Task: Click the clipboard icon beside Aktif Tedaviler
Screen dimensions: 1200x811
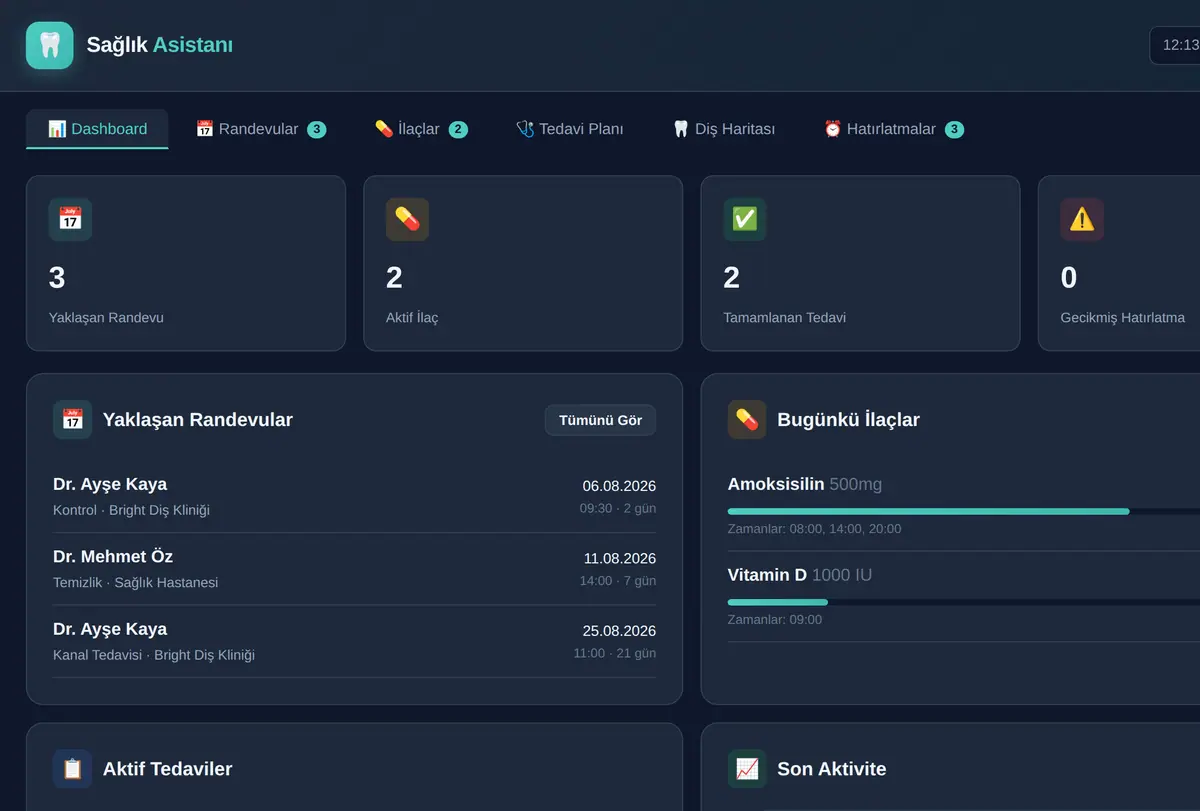Action: point(72,769)
